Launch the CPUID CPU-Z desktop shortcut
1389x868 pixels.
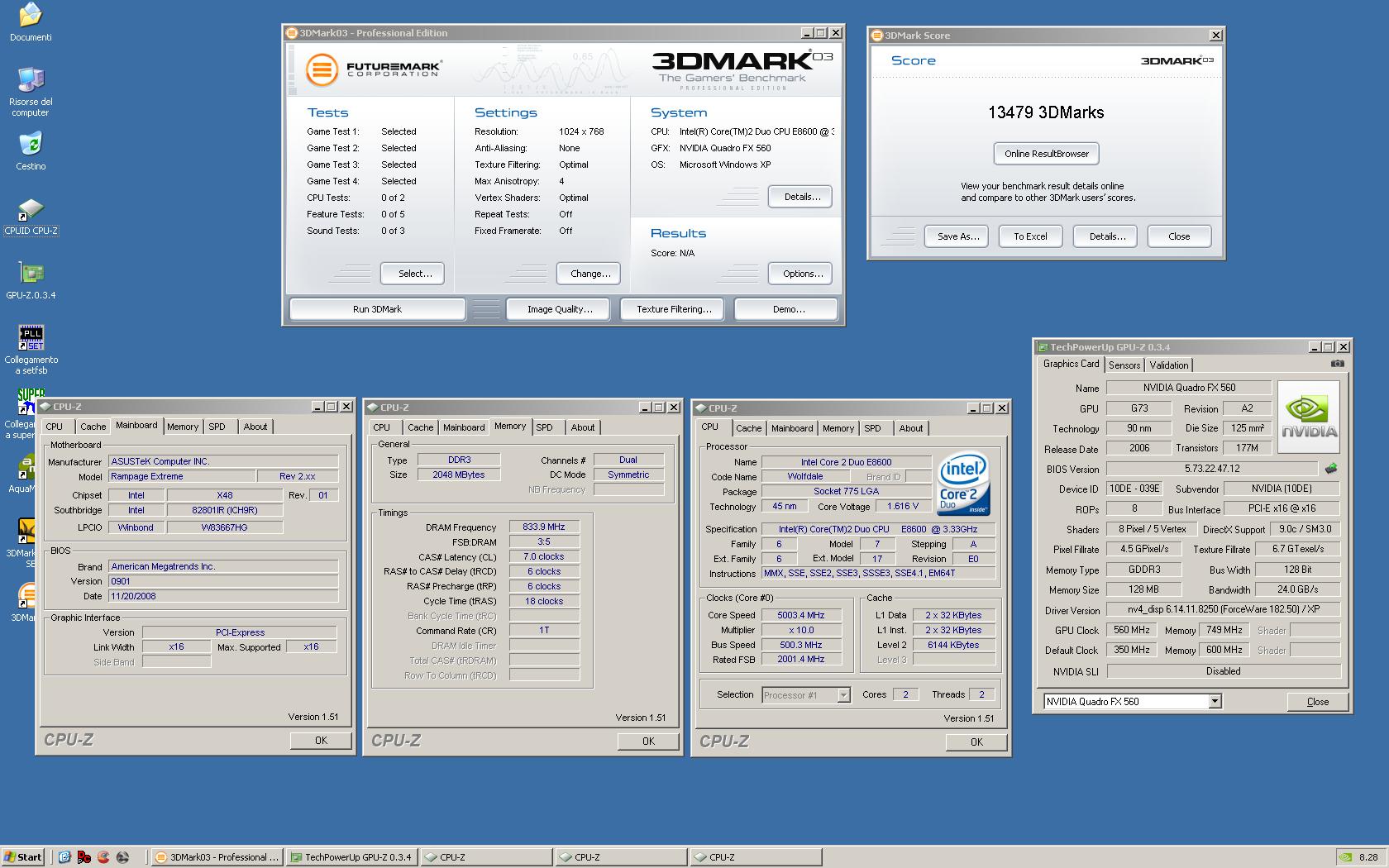click(x=31, y=209)
